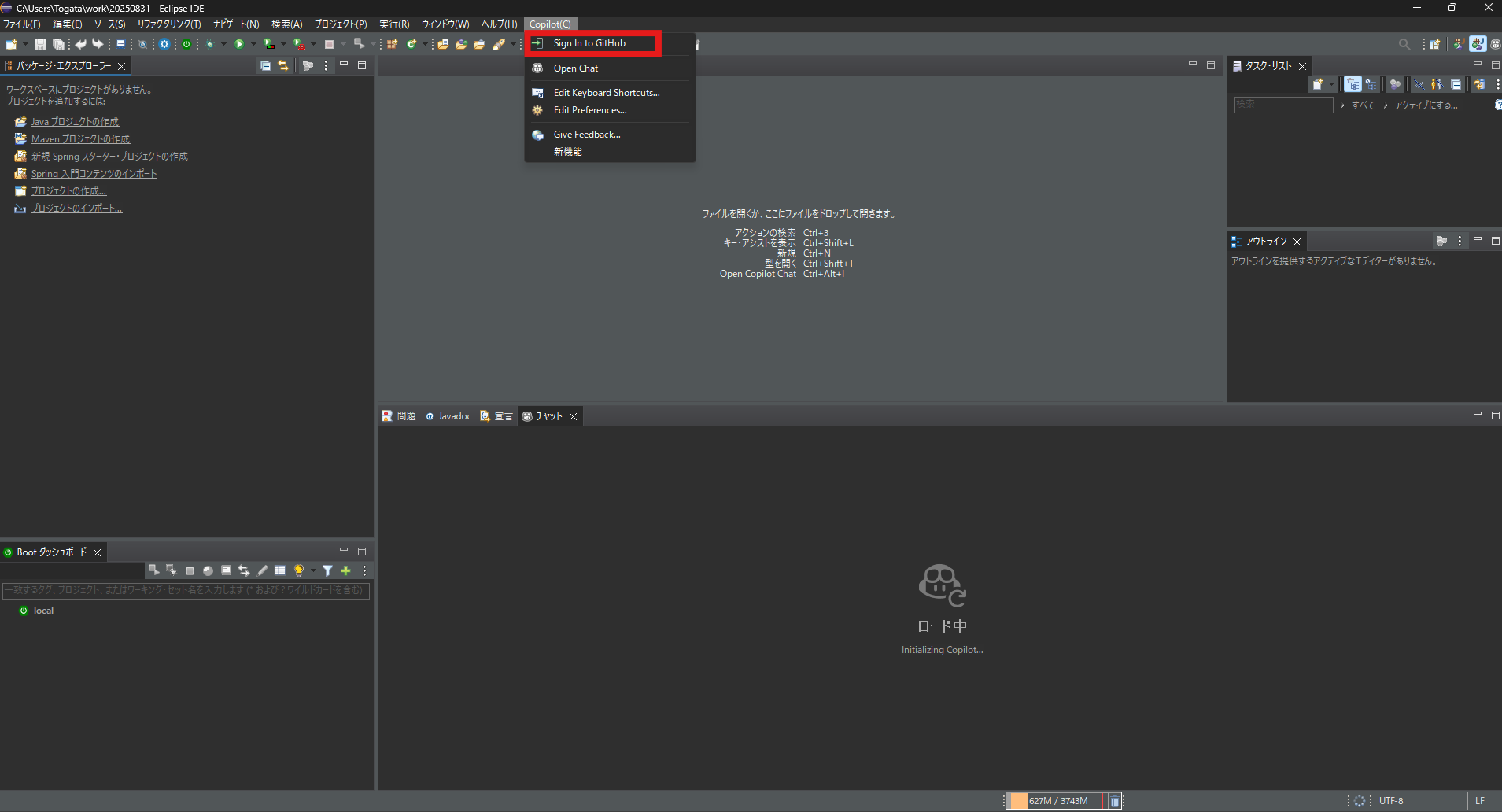Toggle categorized view in the task list panel
This screenshot has width=1502, height=812.
click(x=1353, y=84)
